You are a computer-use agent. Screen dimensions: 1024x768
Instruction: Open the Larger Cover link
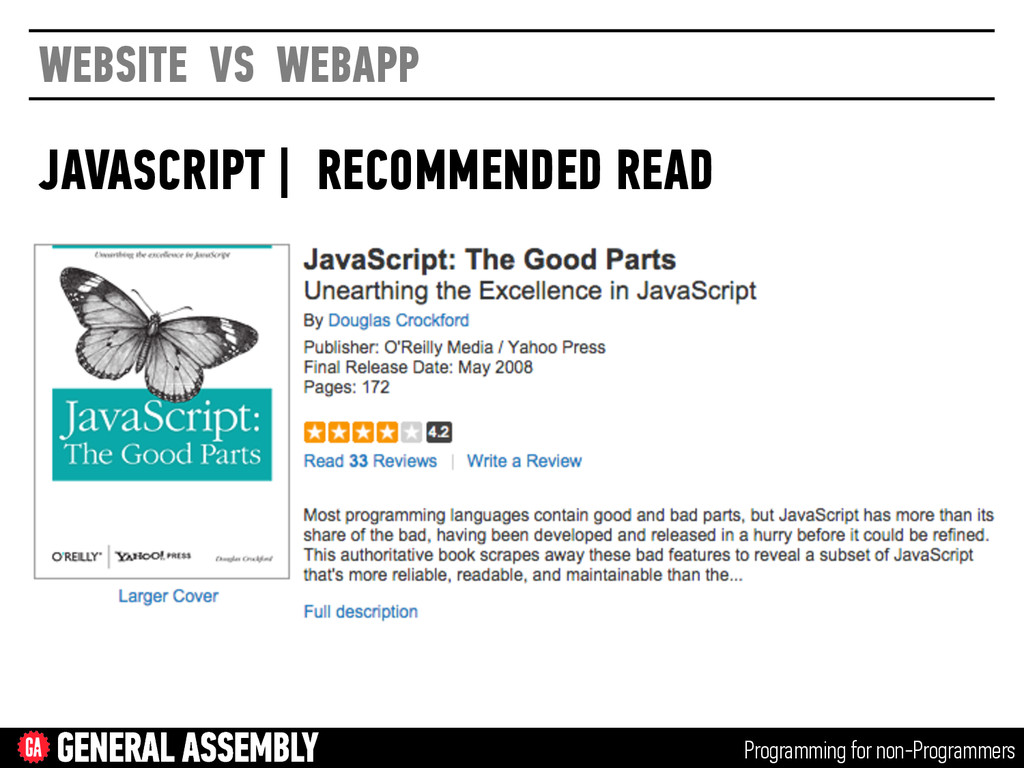tap(168, 596)
